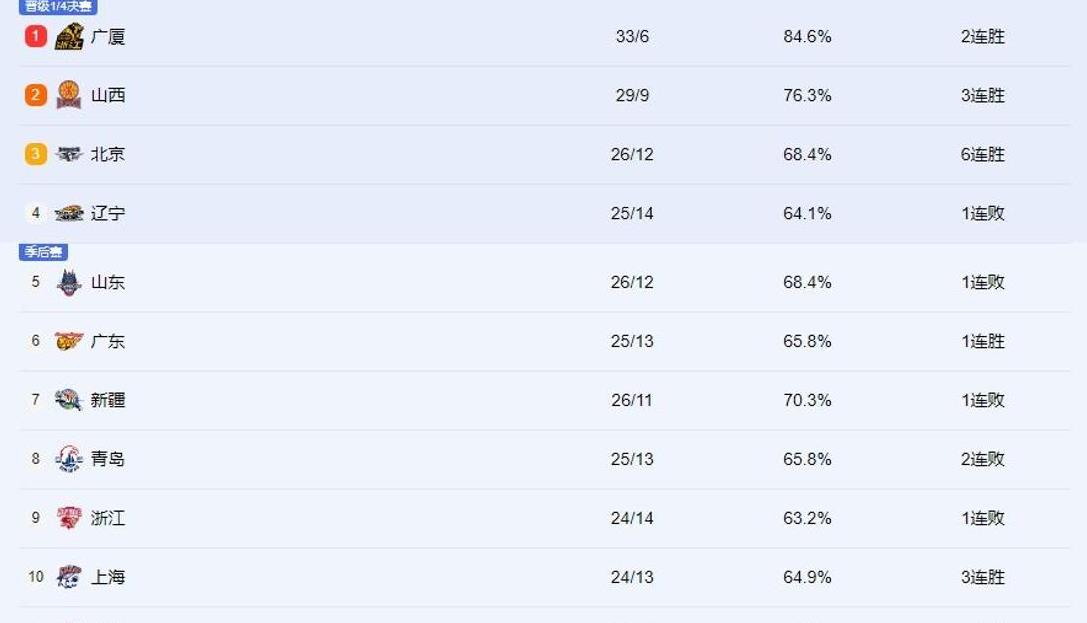Viewport: 1087px width, 623px height.
Task: Click the red rank 1 badge
Action: click(x=36, y=36)
